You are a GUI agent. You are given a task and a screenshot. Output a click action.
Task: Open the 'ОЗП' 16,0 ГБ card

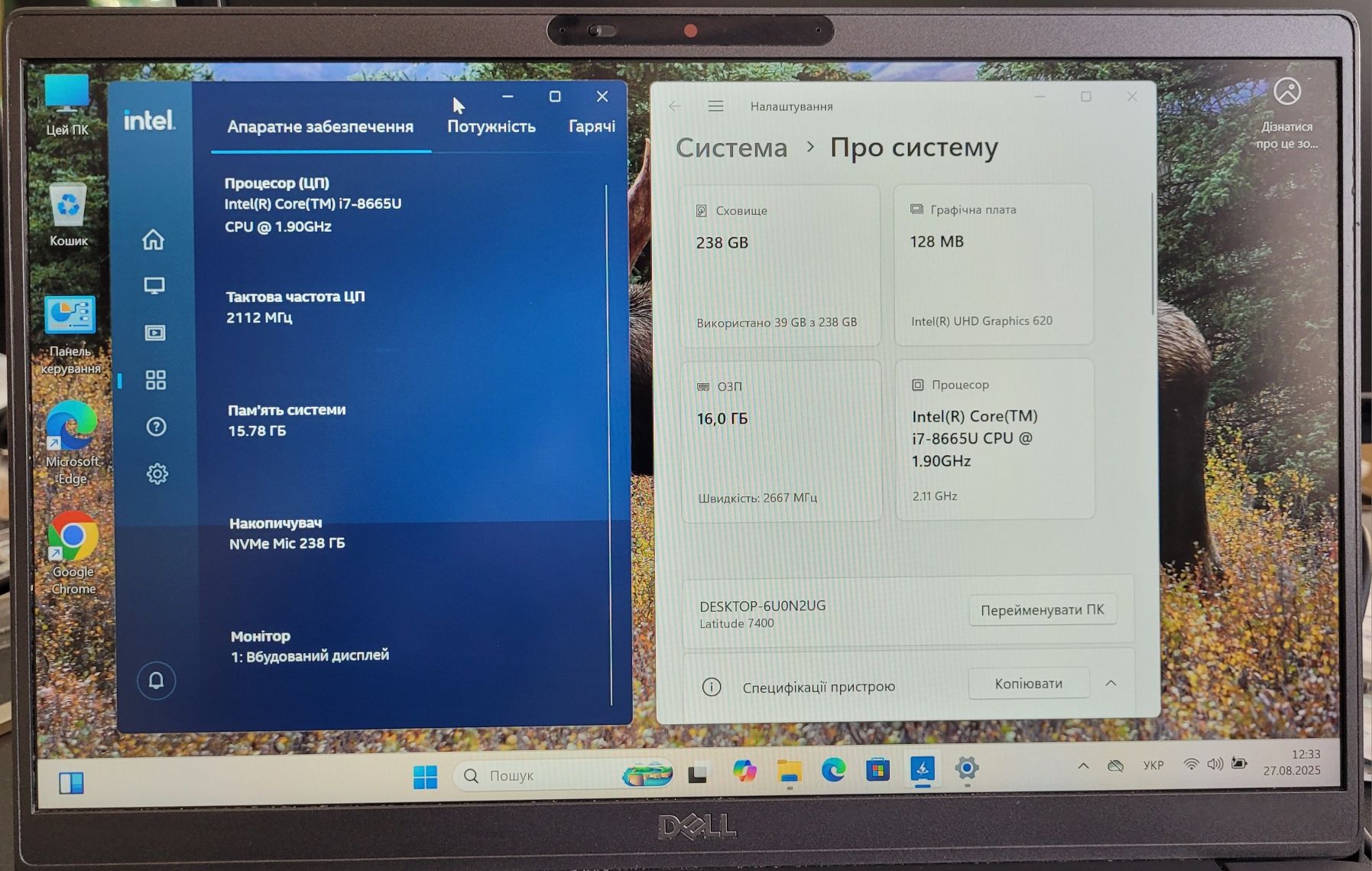click(781, 441)
